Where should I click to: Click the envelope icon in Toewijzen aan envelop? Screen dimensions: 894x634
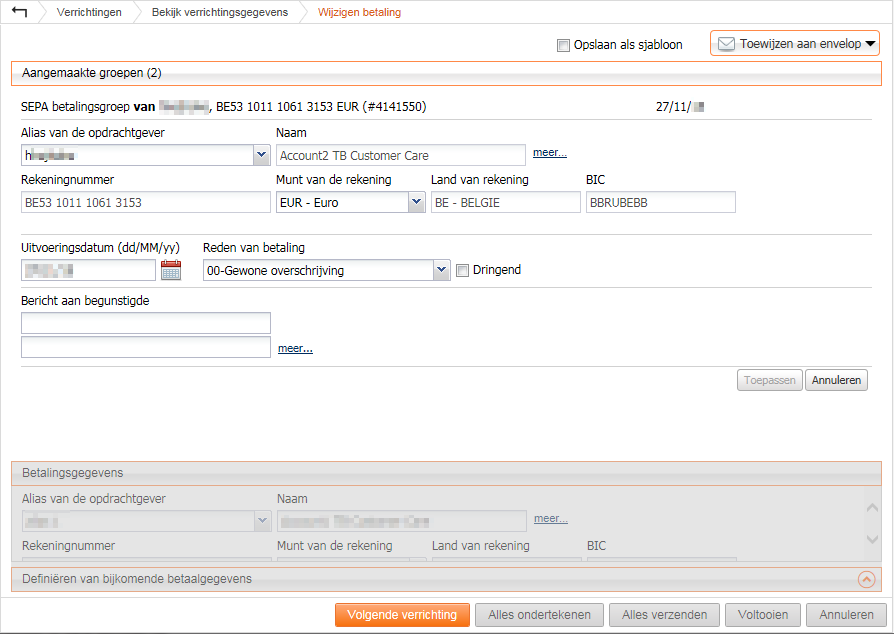point(727,44)
